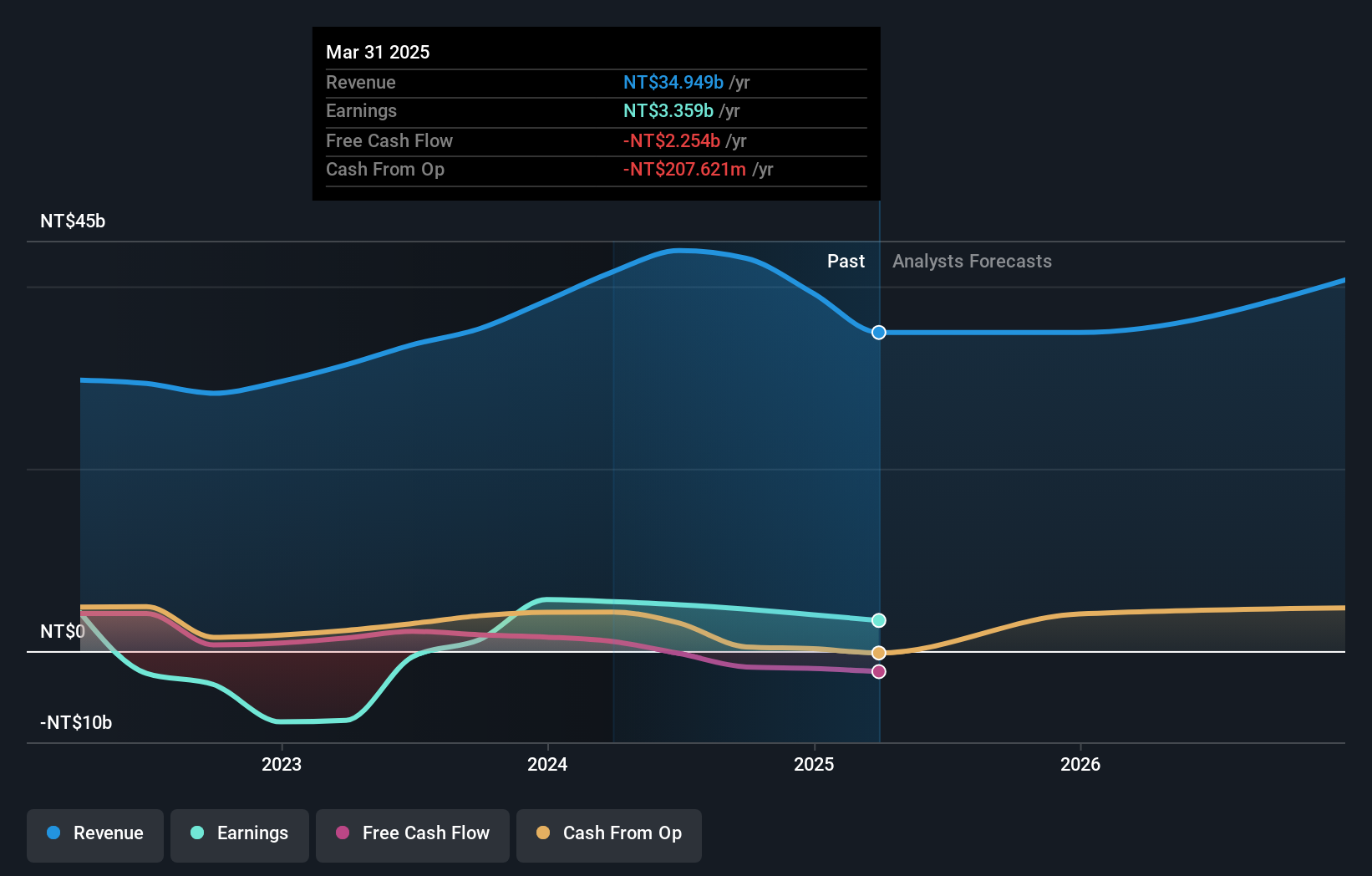This screenshot has width=1372, height=876.
Task: Select the Earnings data point marker on chart
Action: point(879,620)
